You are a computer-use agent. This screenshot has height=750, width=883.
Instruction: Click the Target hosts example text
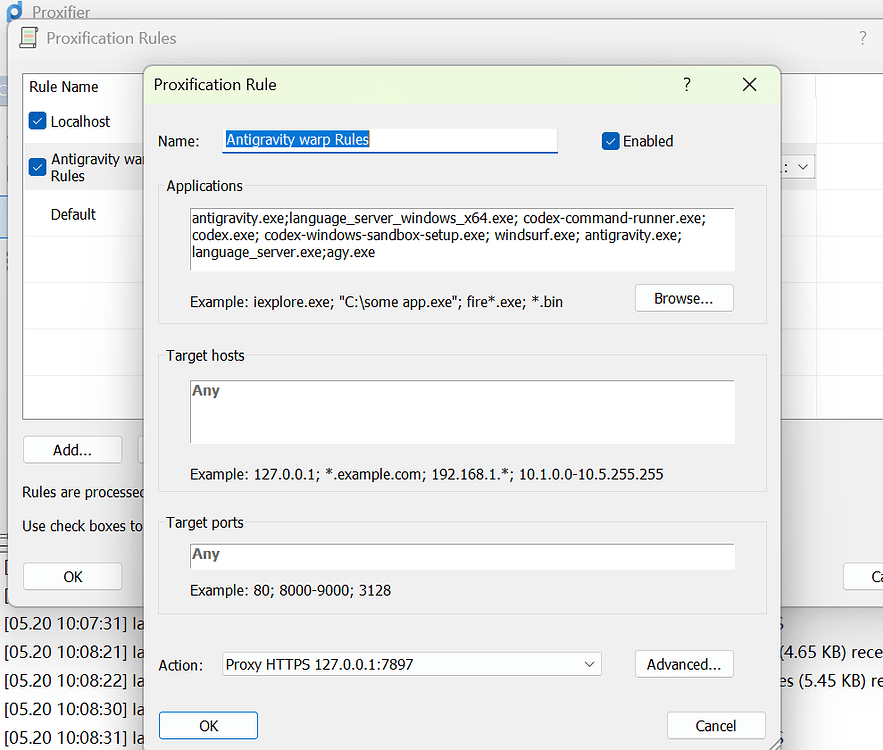pyautogui.click(x=426, y=474)
